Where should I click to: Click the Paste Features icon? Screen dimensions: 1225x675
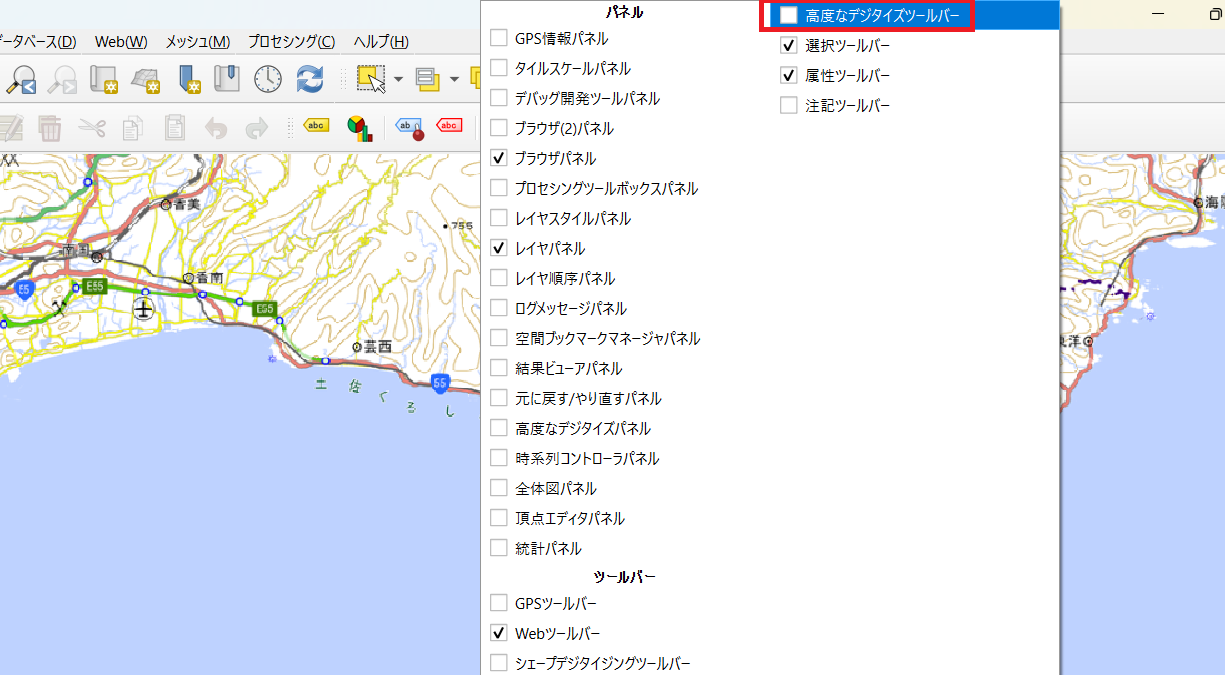[x=175, y=127]
